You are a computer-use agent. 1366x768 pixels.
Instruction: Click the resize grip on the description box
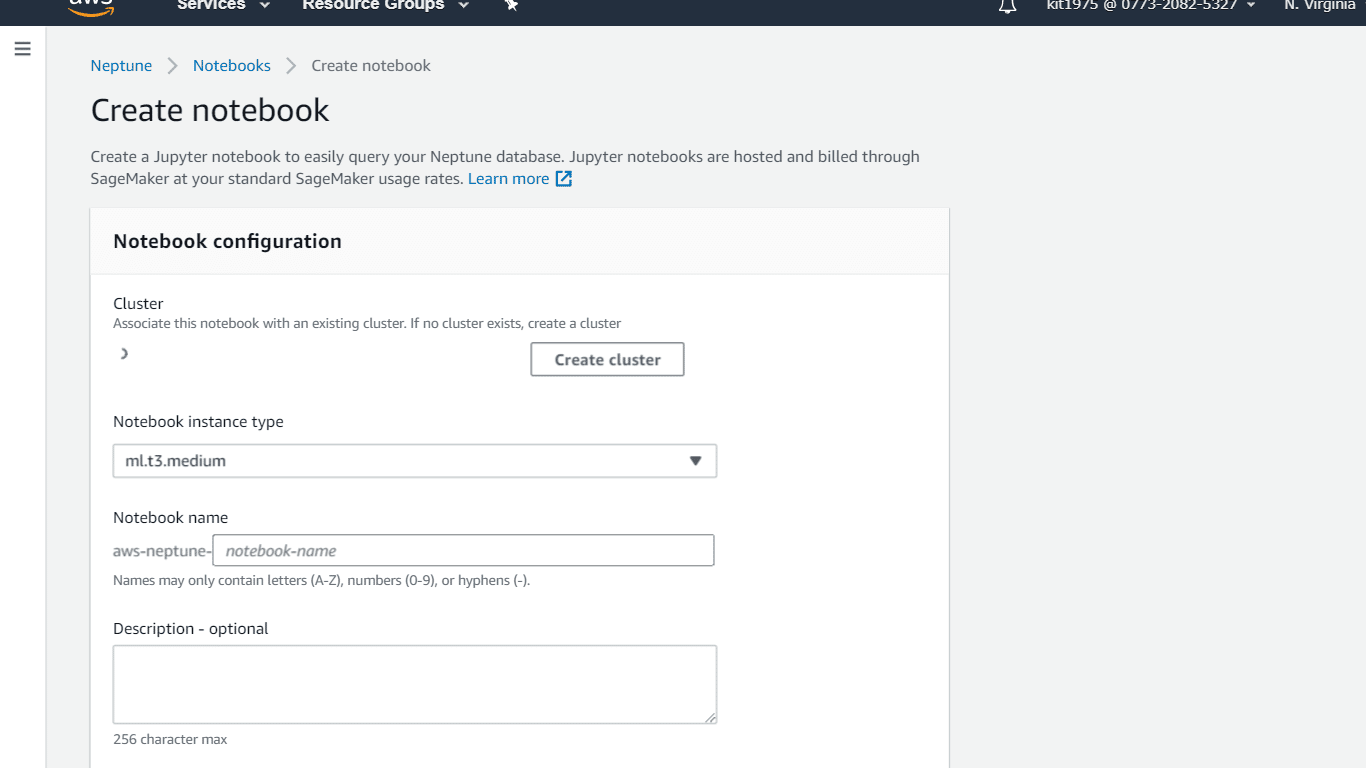[x=711, y=717]
